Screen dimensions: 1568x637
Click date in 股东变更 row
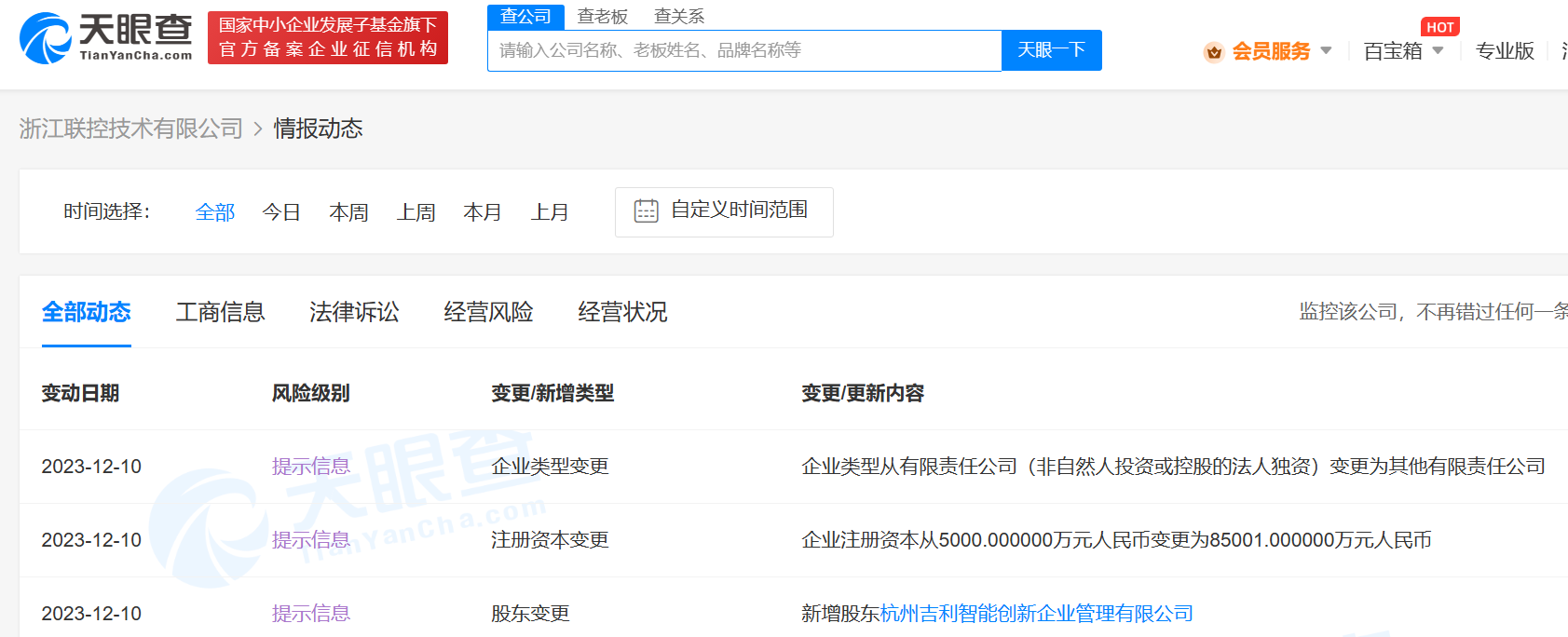coord(91,614)
